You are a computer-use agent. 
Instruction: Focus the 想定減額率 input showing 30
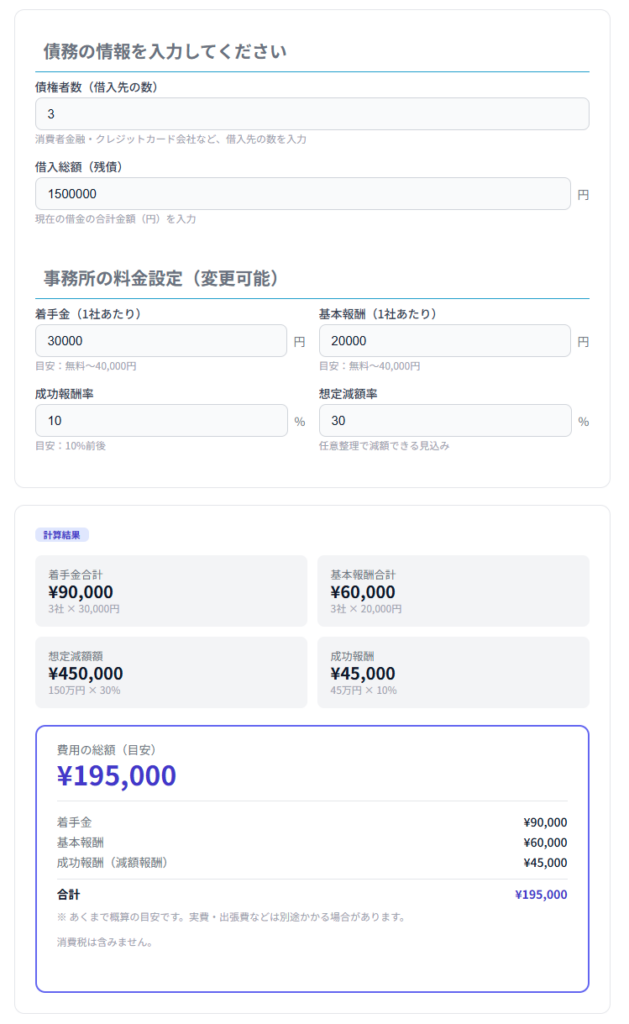445,421
